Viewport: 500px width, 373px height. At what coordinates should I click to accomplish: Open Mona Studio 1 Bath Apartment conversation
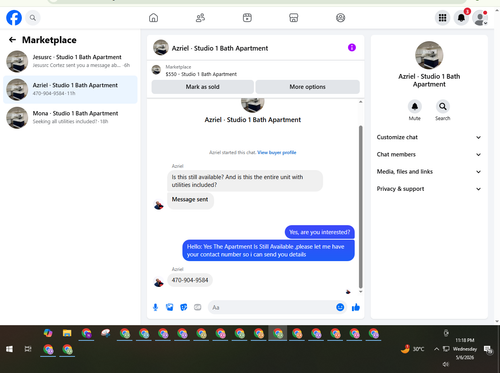(70, 117)
